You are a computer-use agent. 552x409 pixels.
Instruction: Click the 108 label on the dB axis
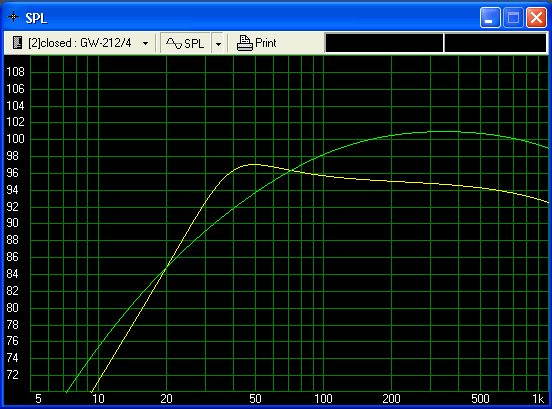[x=15, y=72]
